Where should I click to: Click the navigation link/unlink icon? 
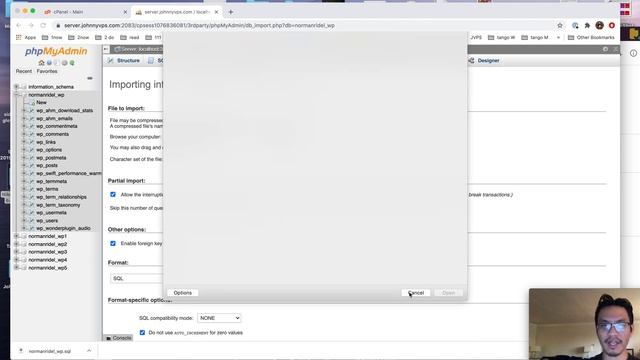(90, 78)
